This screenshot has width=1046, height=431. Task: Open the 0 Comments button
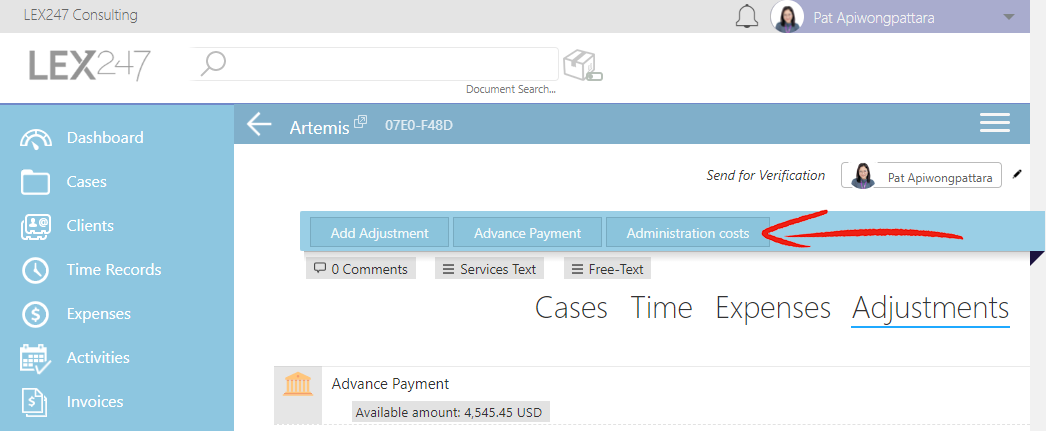[361, 269]
